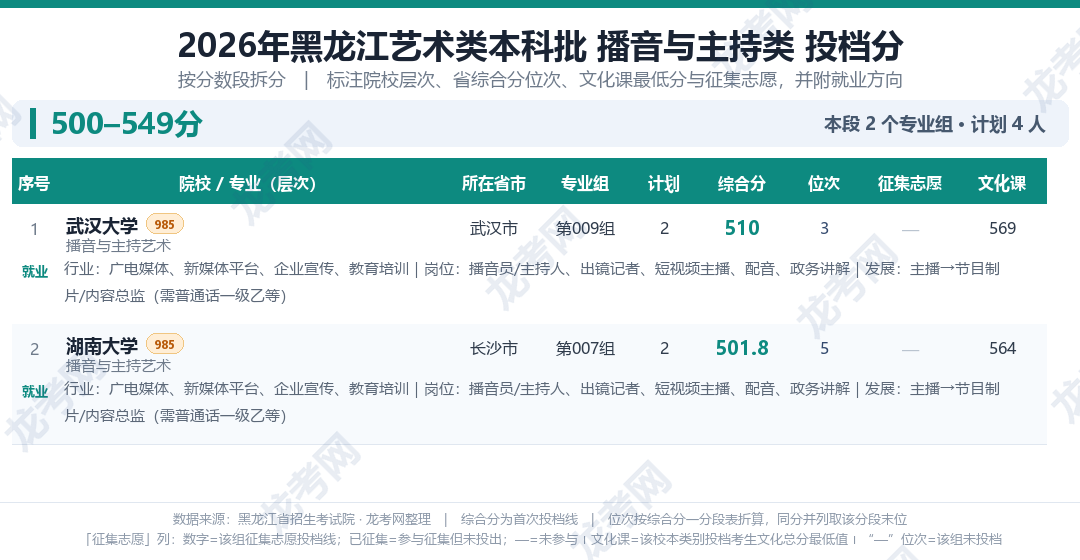Click the 武汉市 city cell
Image resolution: width=1080 pixels, height=560 pixels.
click(494, 228)
